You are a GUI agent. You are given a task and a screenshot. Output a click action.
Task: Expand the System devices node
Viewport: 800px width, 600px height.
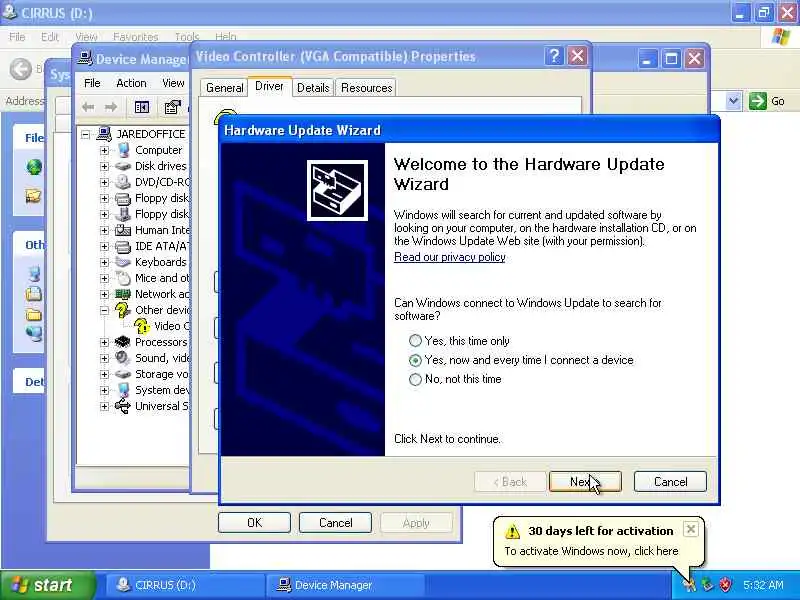(x=104, y=390)
